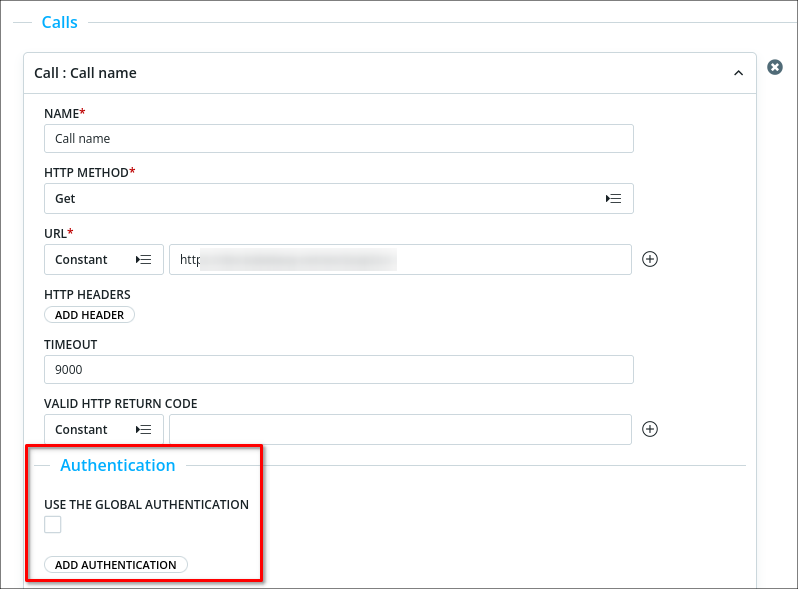Select the Calls section heading
This screenshot has width=798, height=589.
point(59,22)
